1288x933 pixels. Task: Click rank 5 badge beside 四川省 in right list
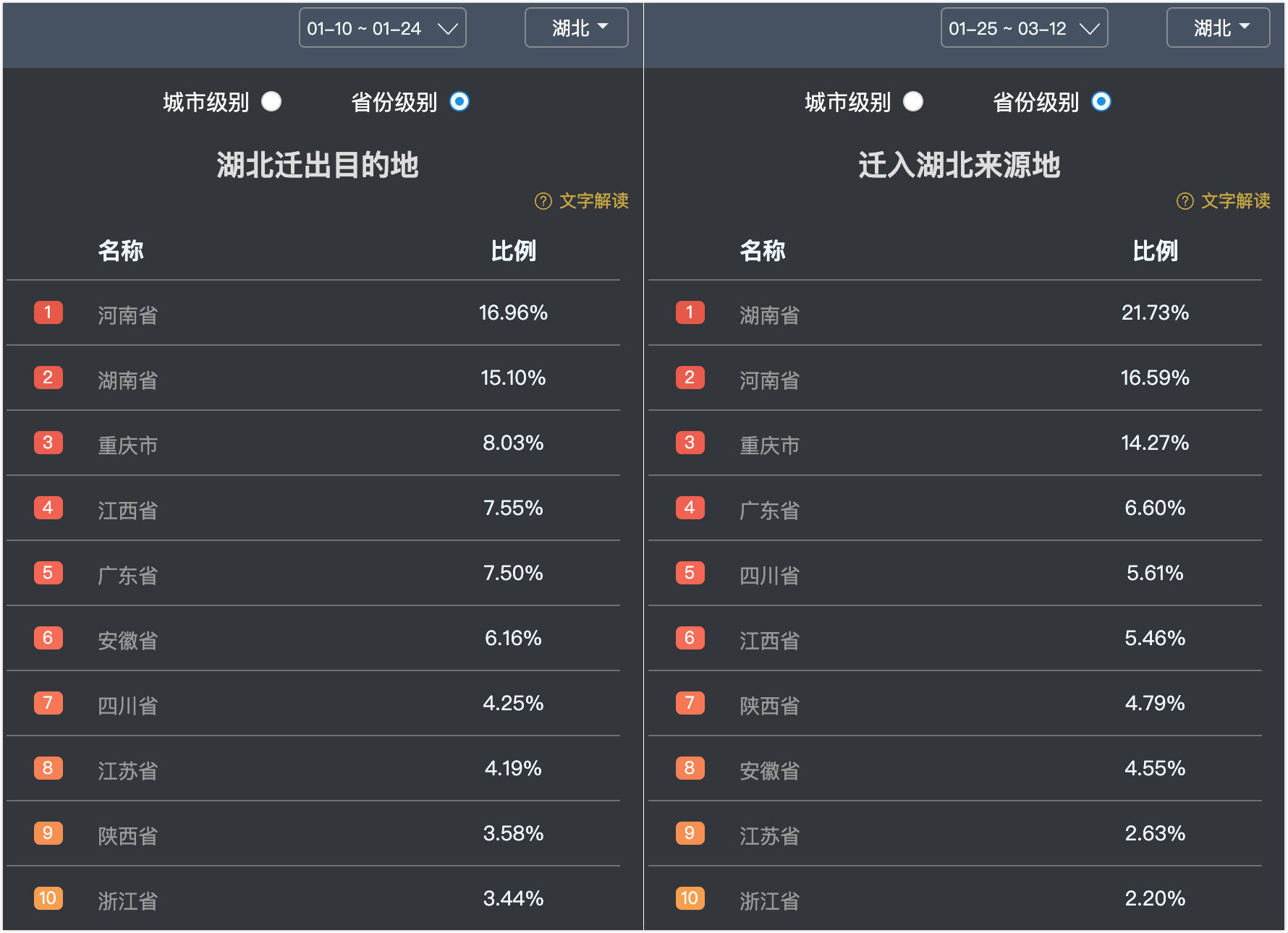click(690, 573)
